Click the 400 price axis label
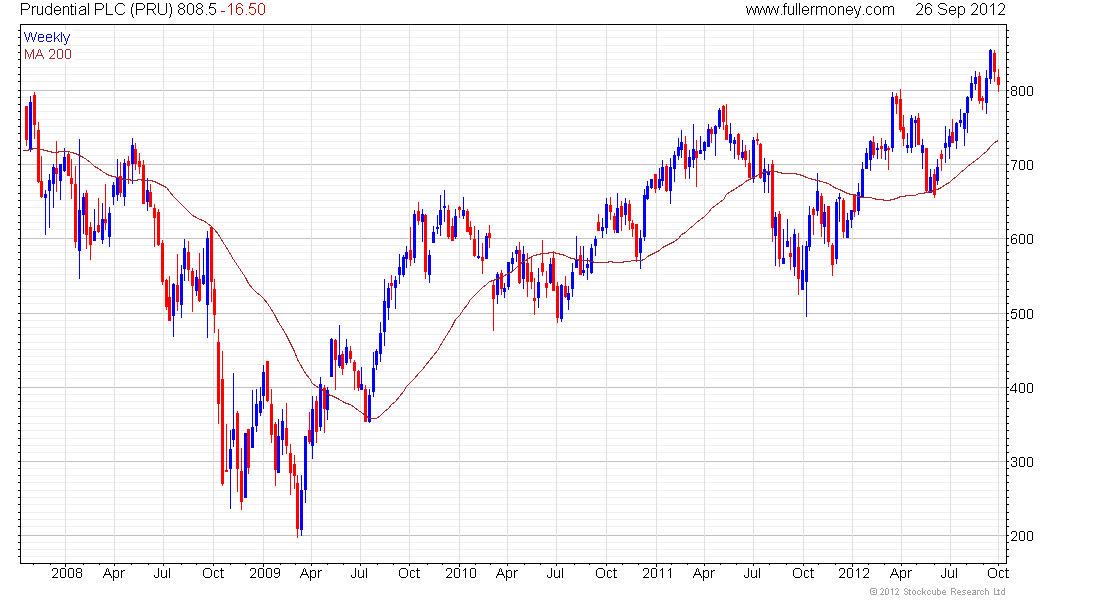Viewport: 1100px width, 600px height. click(x=1021, y=388)
